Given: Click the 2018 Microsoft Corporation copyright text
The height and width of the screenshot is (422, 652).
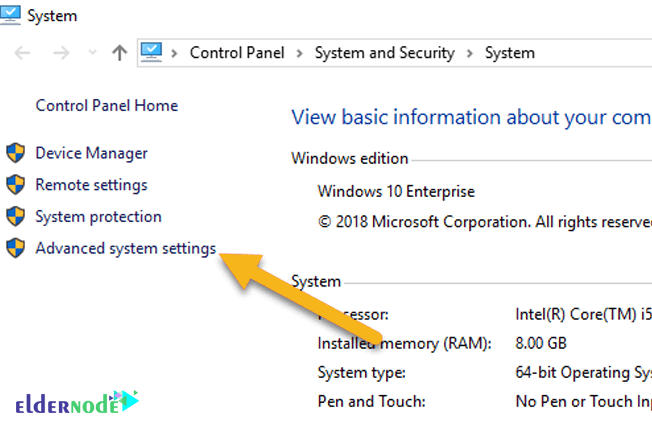Looking at the screenshot, I should point(485,222).
